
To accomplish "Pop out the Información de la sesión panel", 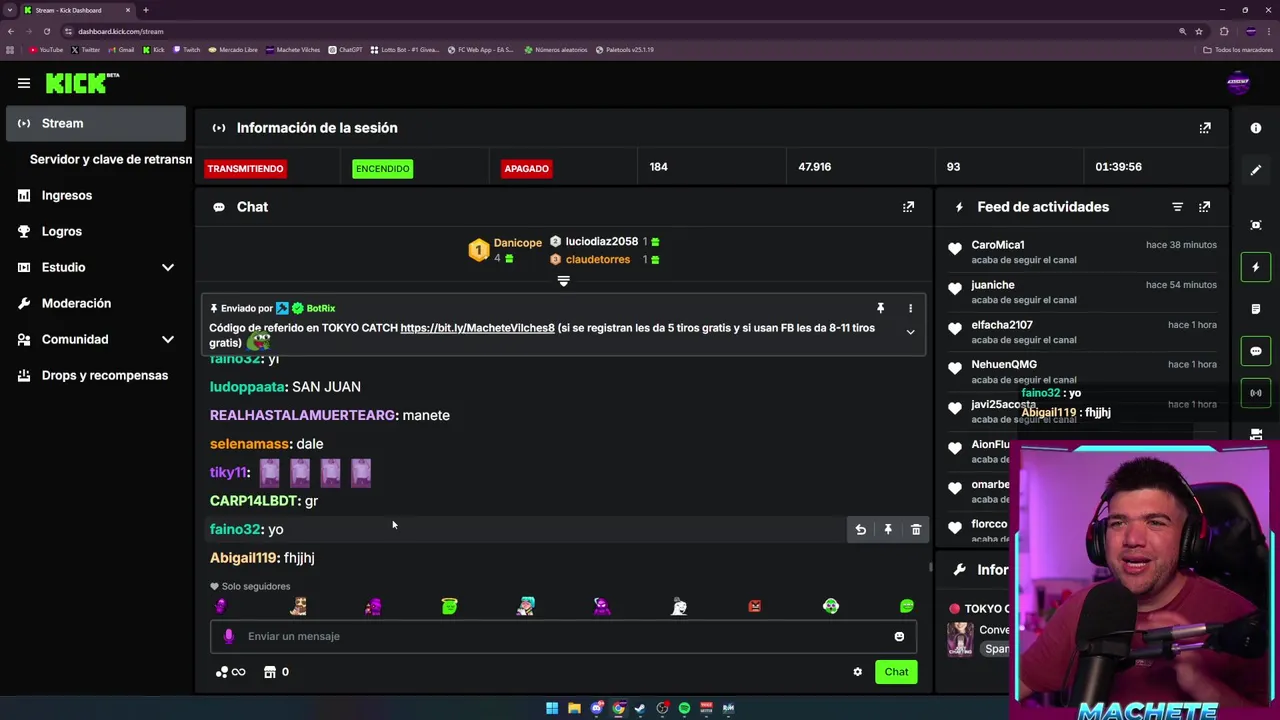I will tap(1205, 128).
